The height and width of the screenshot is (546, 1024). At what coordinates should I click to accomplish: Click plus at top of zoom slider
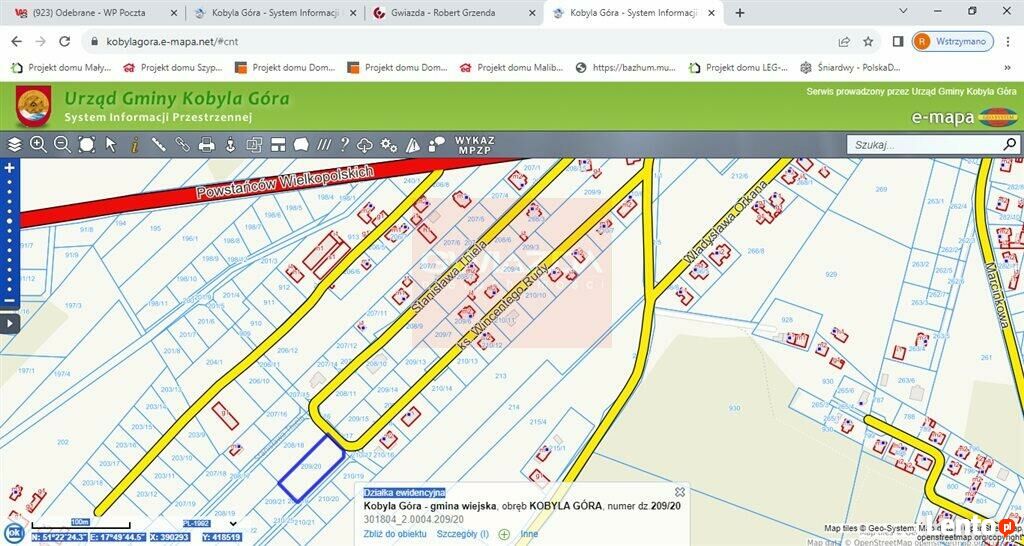pos(9,168)
